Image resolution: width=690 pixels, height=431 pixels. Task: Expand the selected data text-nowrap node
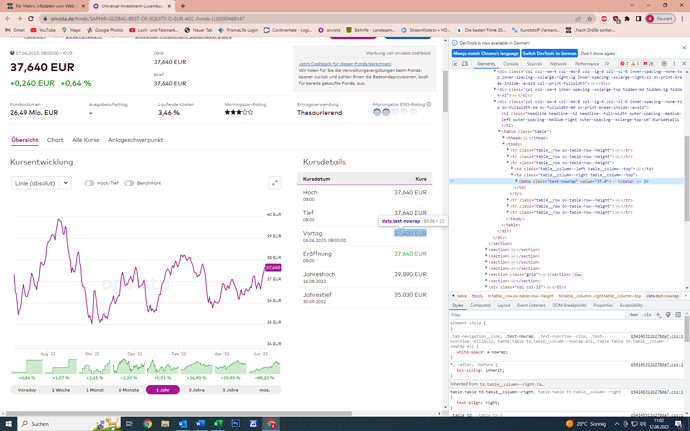point(517,181)
